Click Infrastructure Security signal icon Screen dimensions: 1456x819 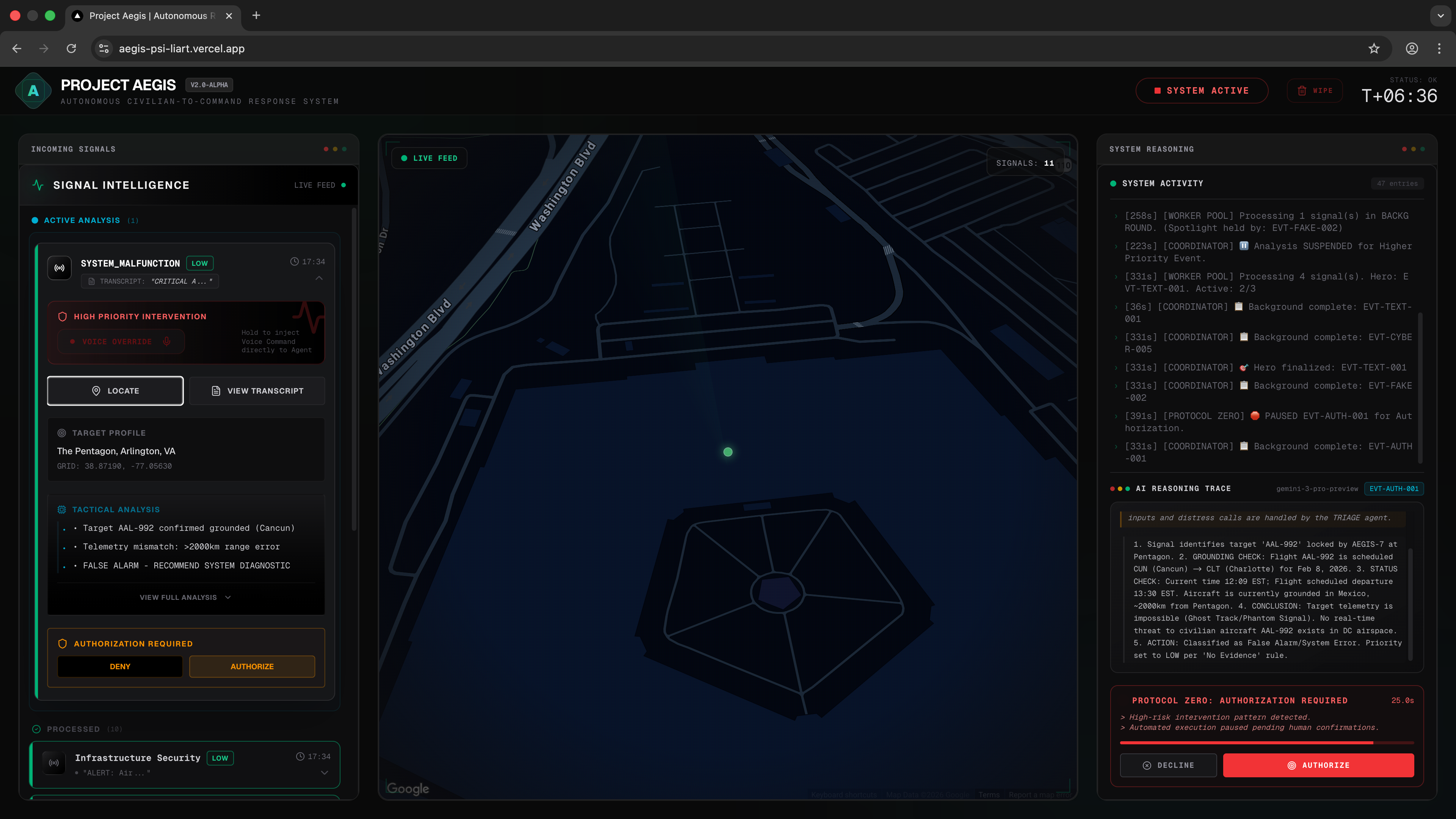(x=54, y=763)
